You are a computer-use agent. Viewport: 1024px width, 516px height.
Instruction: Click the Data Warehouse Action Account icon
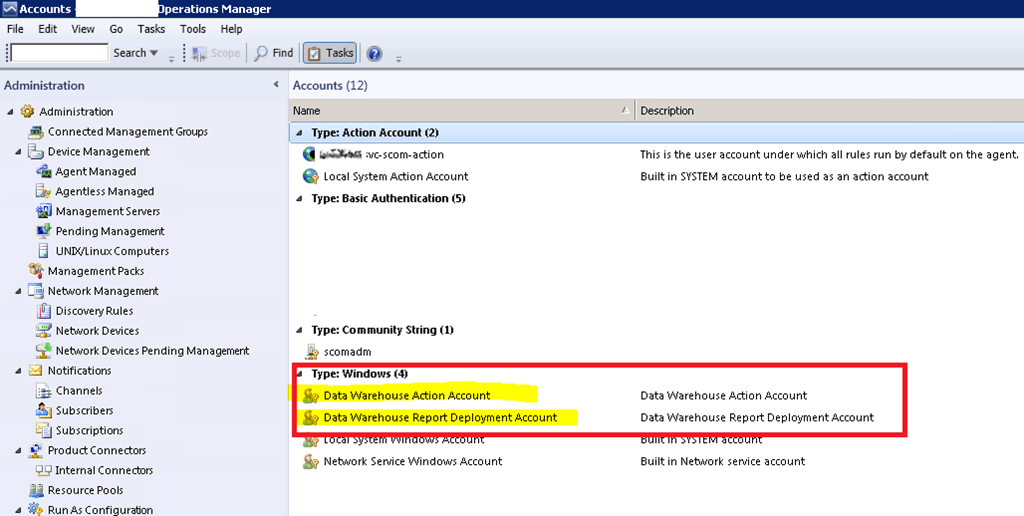click(x=311, y=396)
